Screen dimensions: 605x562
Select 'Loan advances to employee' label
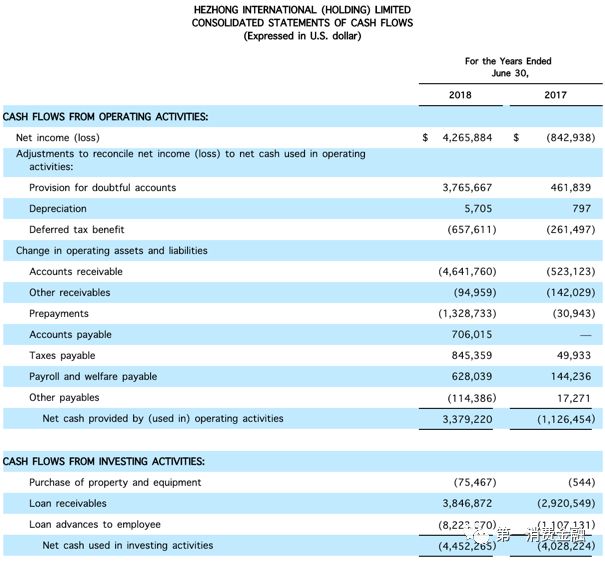coord(95,525)
